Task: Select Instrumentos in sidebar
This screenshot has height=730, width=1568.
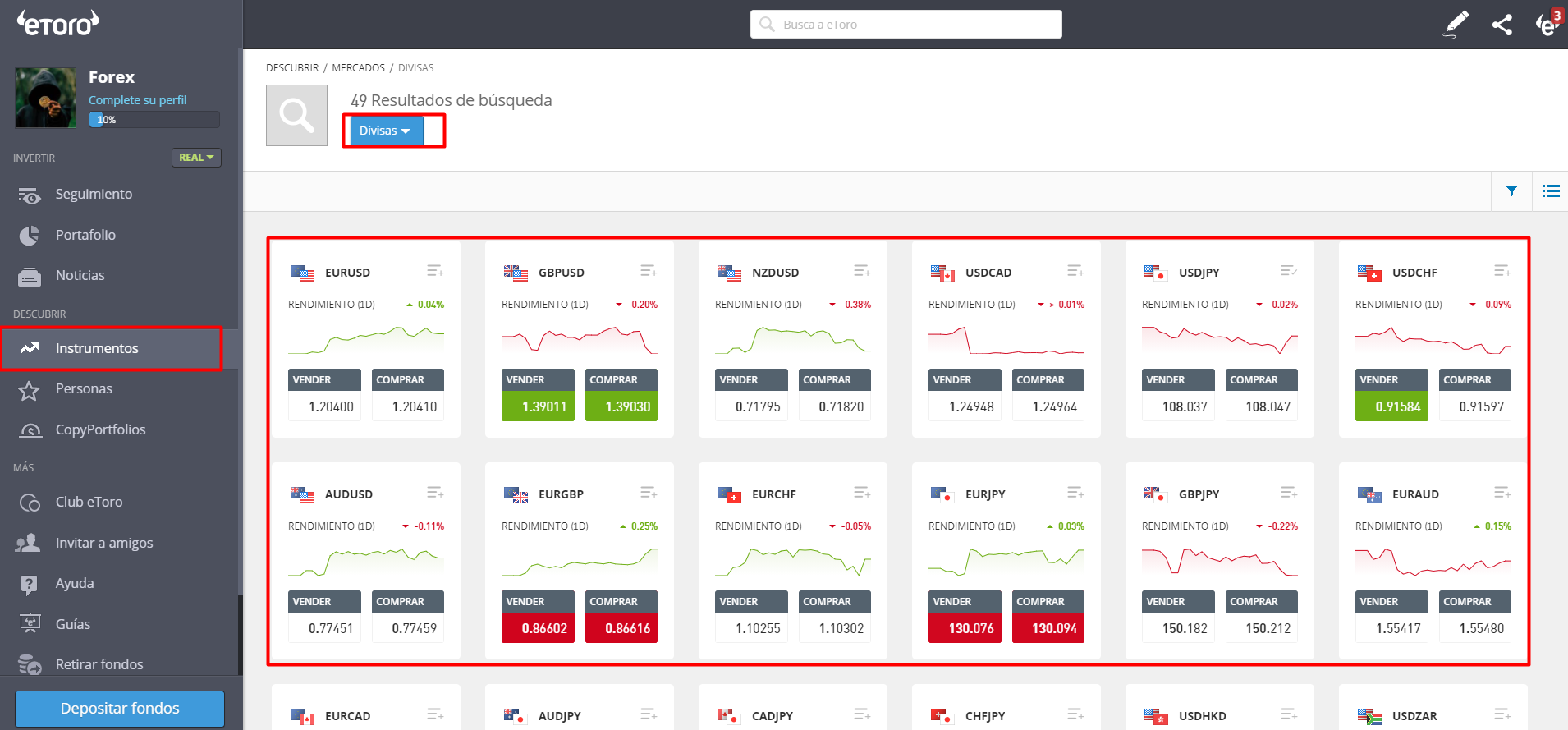Action: pos(120,348)
